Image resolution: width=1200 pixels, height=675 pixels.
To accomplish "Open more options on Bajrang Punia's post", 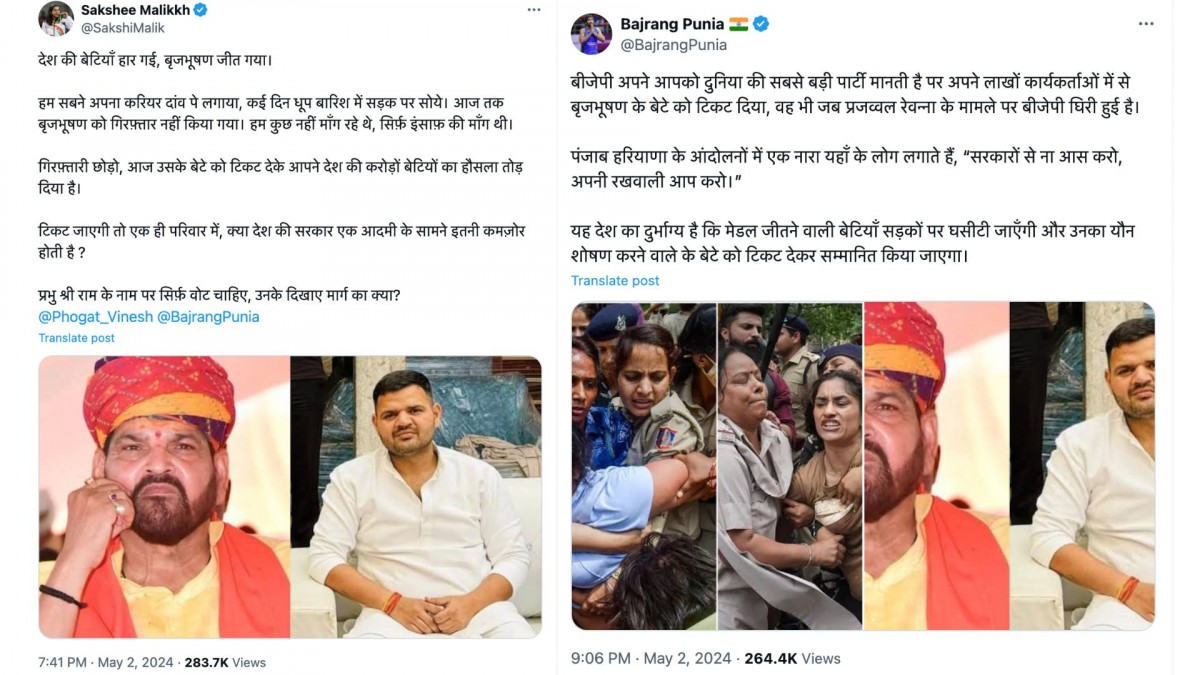I will point(1147,23).
